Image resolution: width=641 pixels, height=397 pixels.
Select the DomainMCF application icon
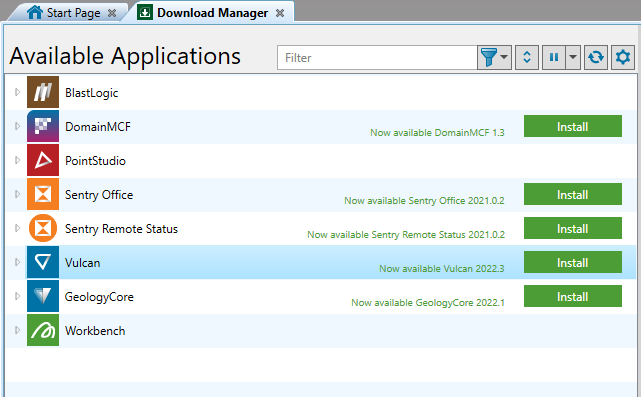pos(43,126)
